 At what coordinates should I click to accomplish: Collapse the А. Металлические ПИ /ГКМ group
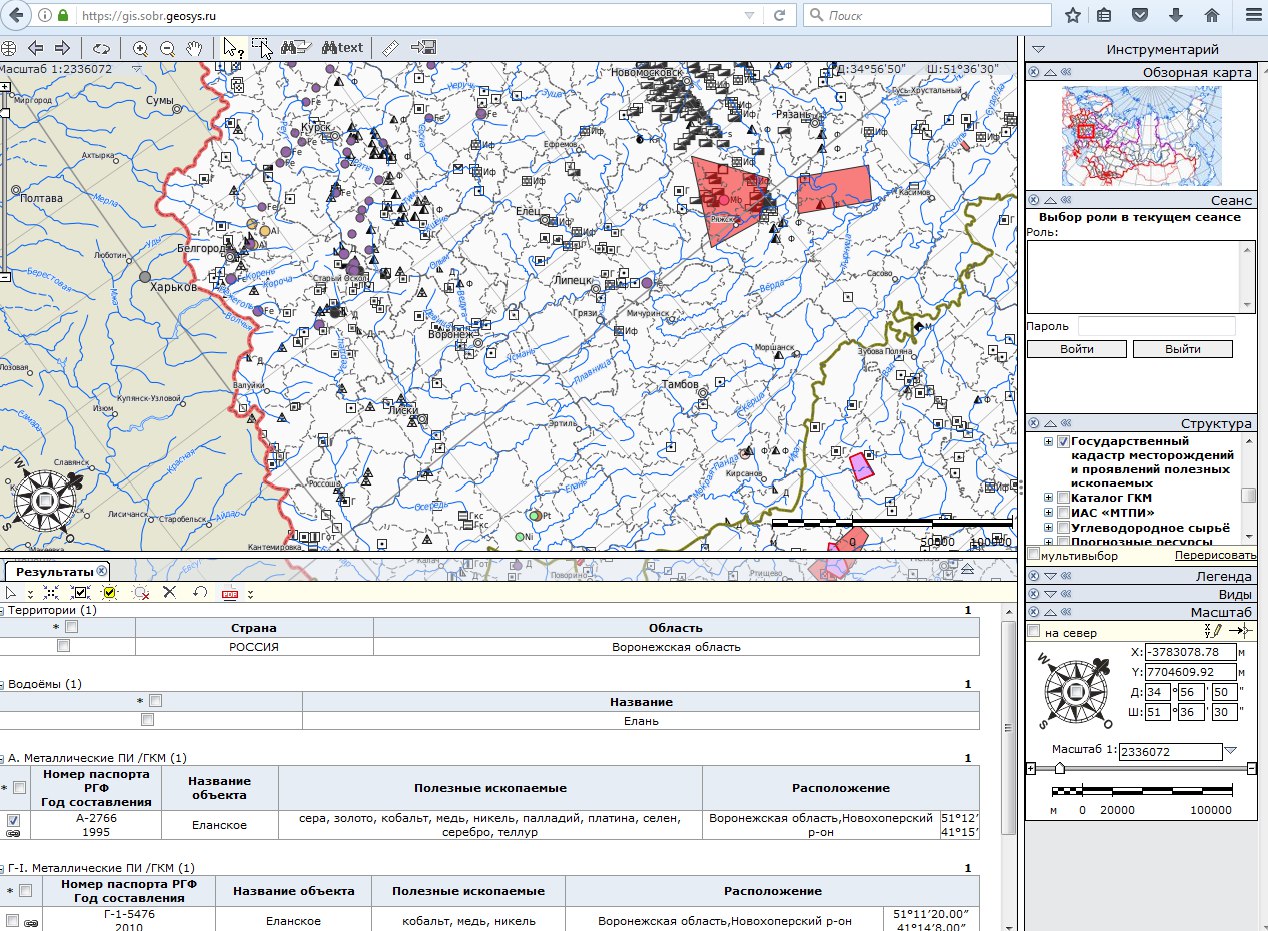point(3,758)
